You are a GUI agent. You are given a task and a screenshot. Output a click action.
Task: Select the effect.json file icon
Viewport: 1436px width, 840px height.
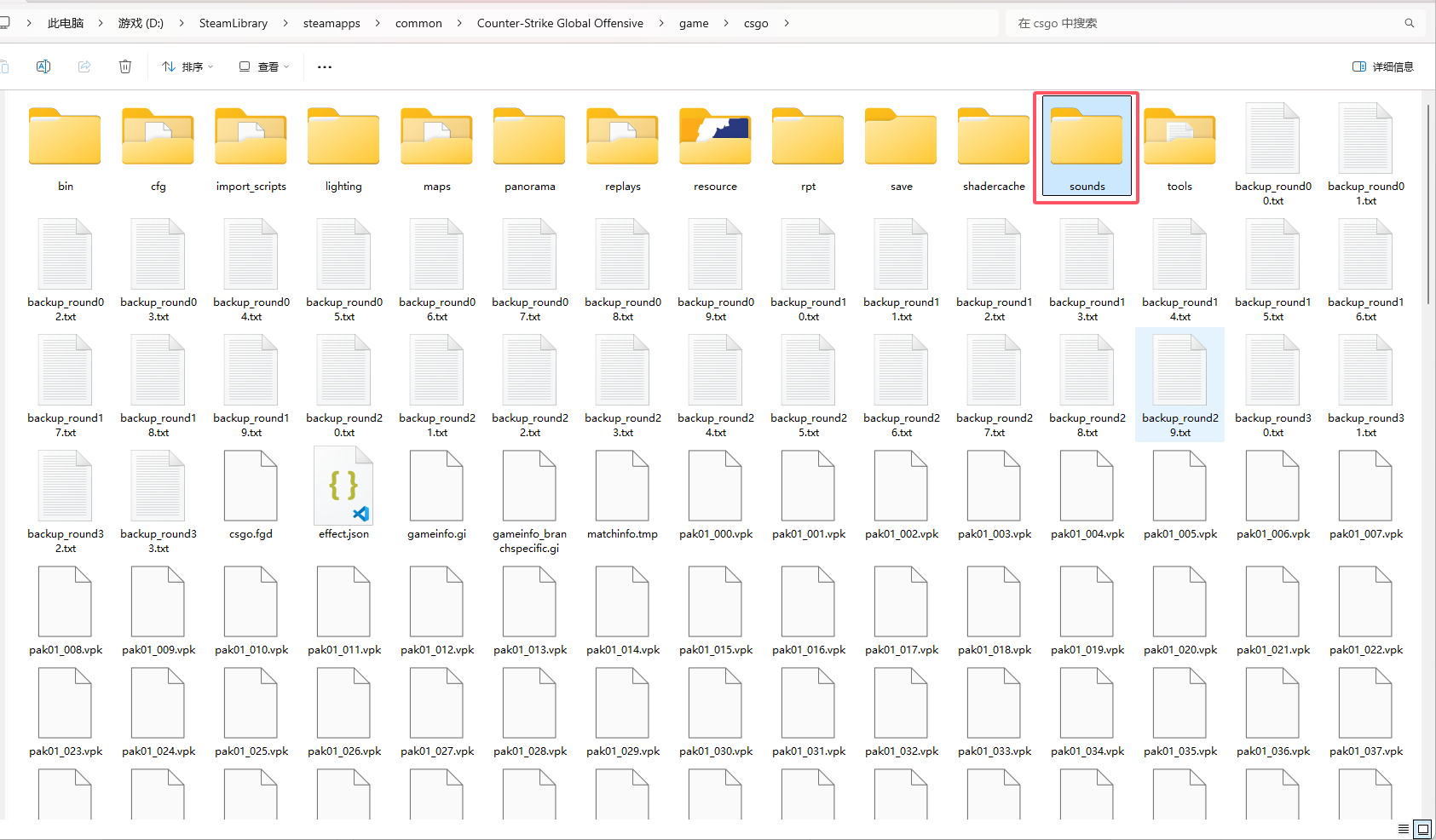[x=343, y=486]
